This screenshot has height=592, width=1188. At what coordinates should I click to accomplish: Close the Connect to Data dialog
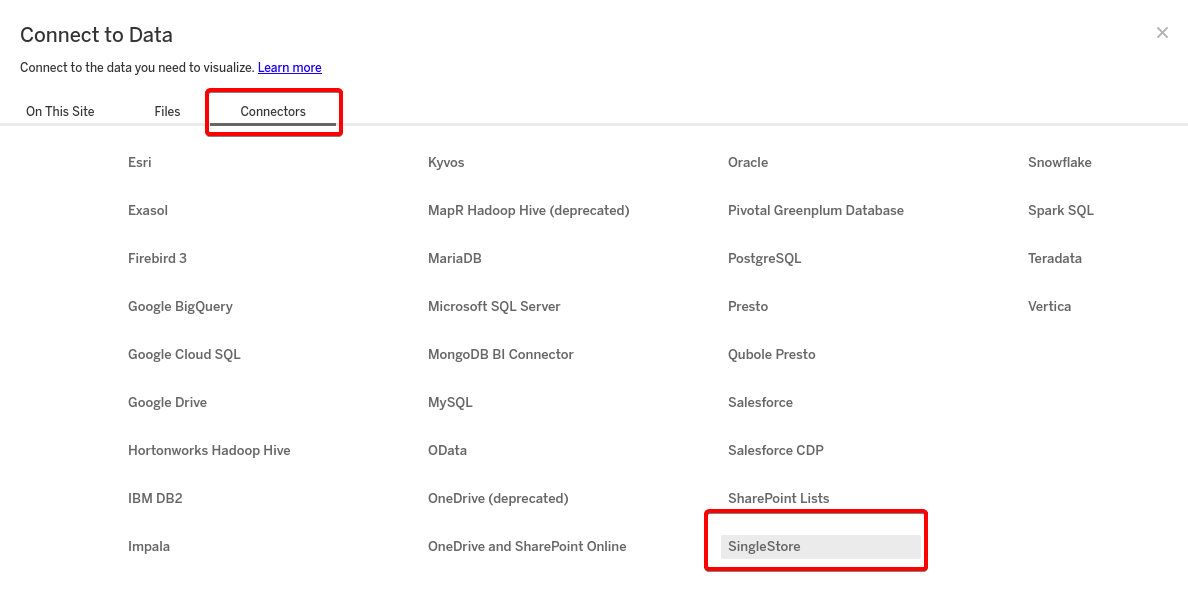[x=1162, y=32]
